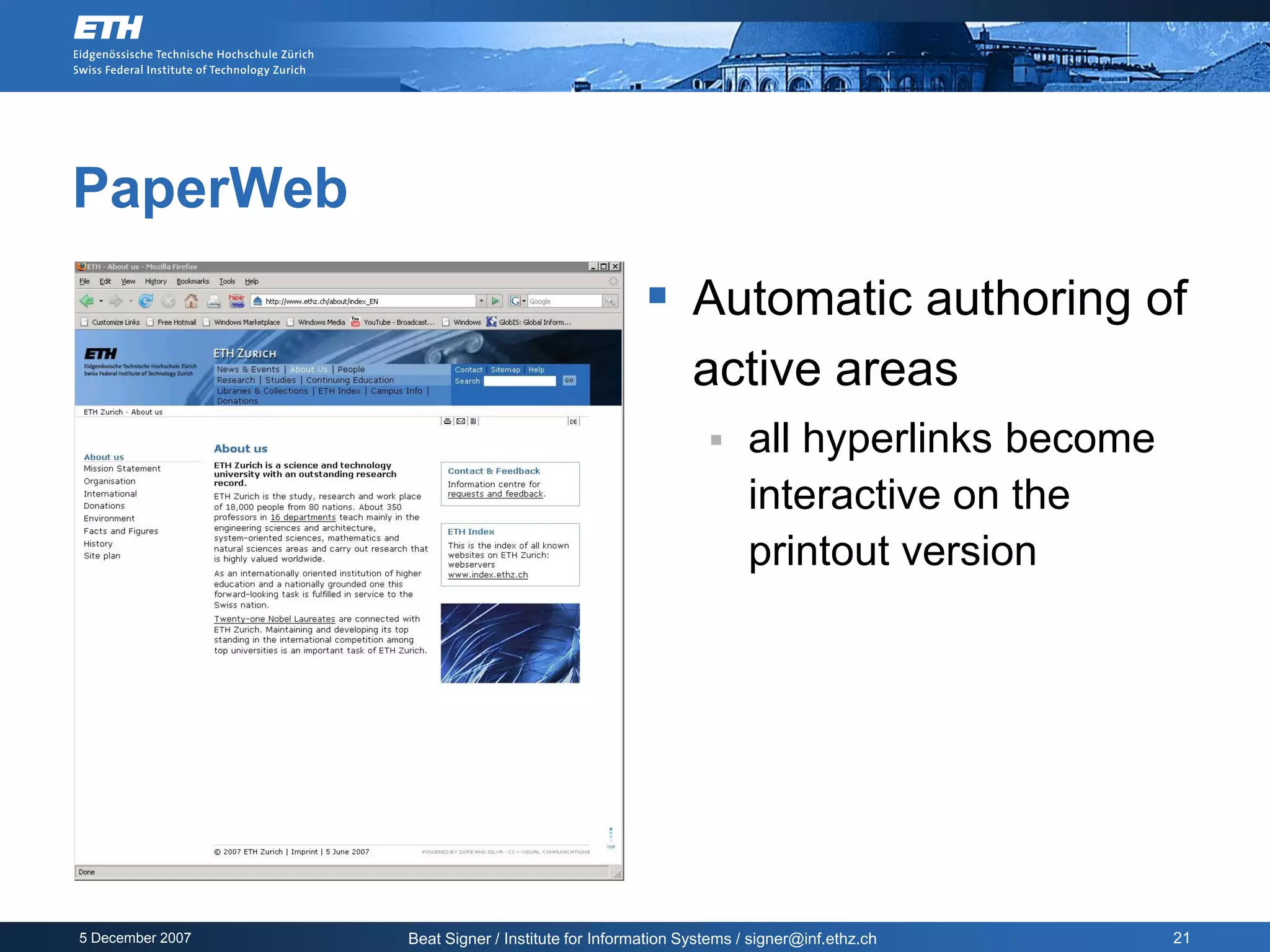Follow the 16 departments hyperlink
Viewport: 1270px width, 952px height.
coord(303,518)
